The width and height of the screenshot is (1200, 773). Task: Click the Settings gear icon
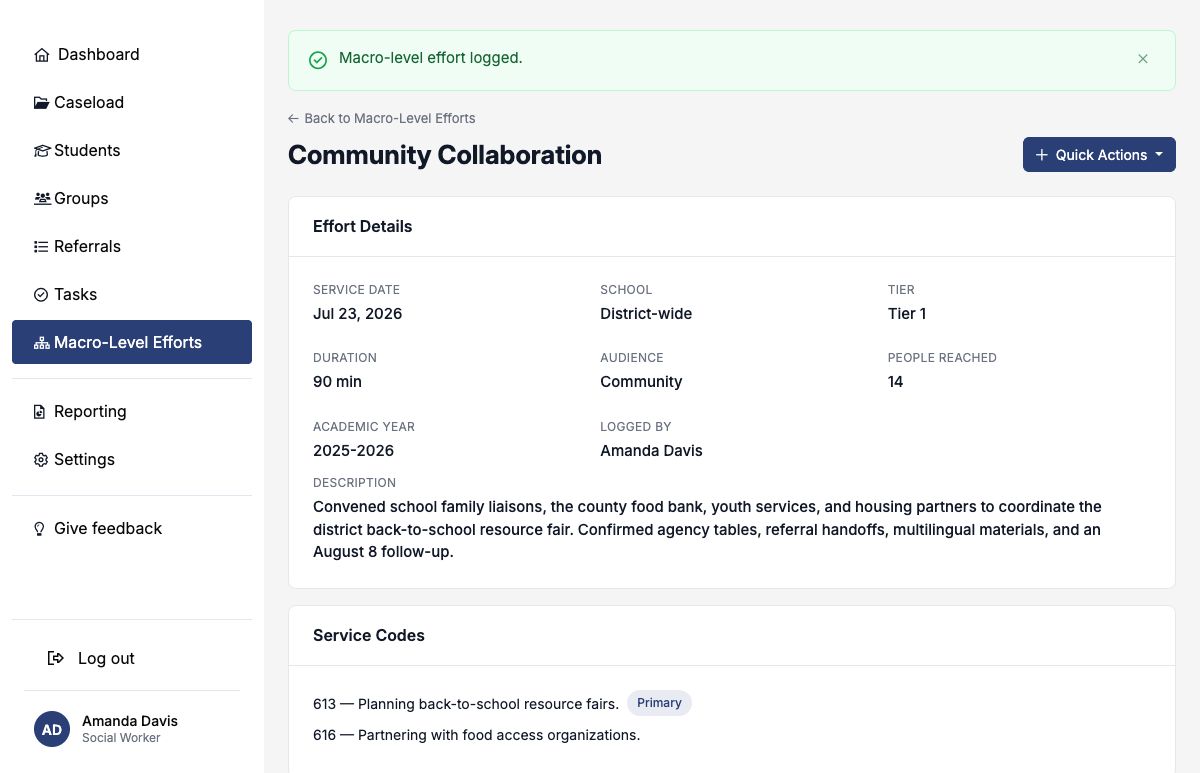[x=41, y=460]
